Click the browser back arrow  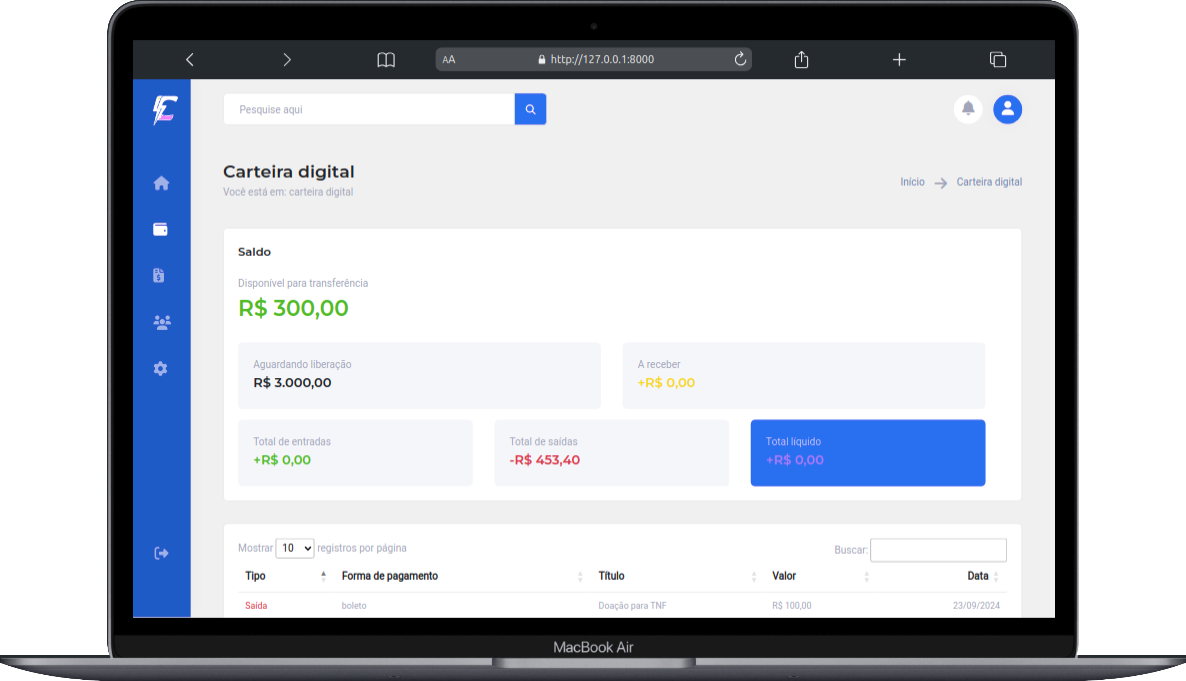(x=190, y=60)
